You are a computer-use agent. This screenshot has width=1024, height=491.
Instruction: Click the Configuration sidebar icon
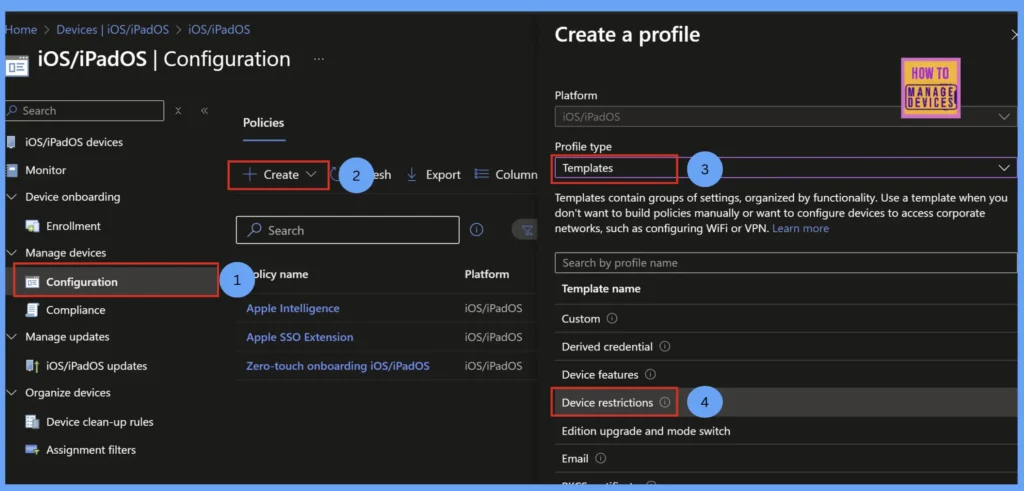(32, 282)
